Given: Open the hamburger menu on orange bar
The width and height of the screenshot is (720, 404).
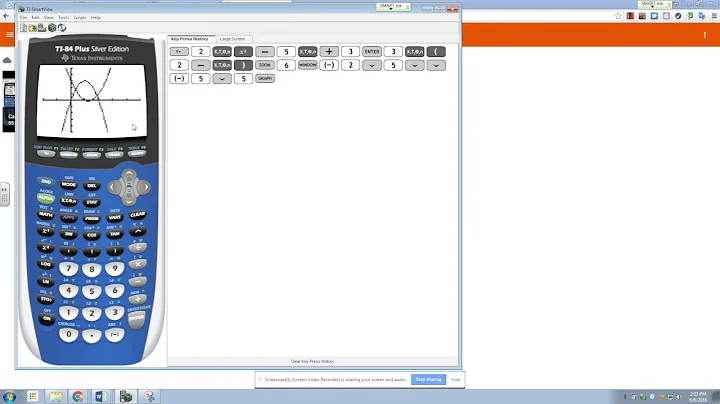Looking at the screenshot, I should [x=10, y=35].
